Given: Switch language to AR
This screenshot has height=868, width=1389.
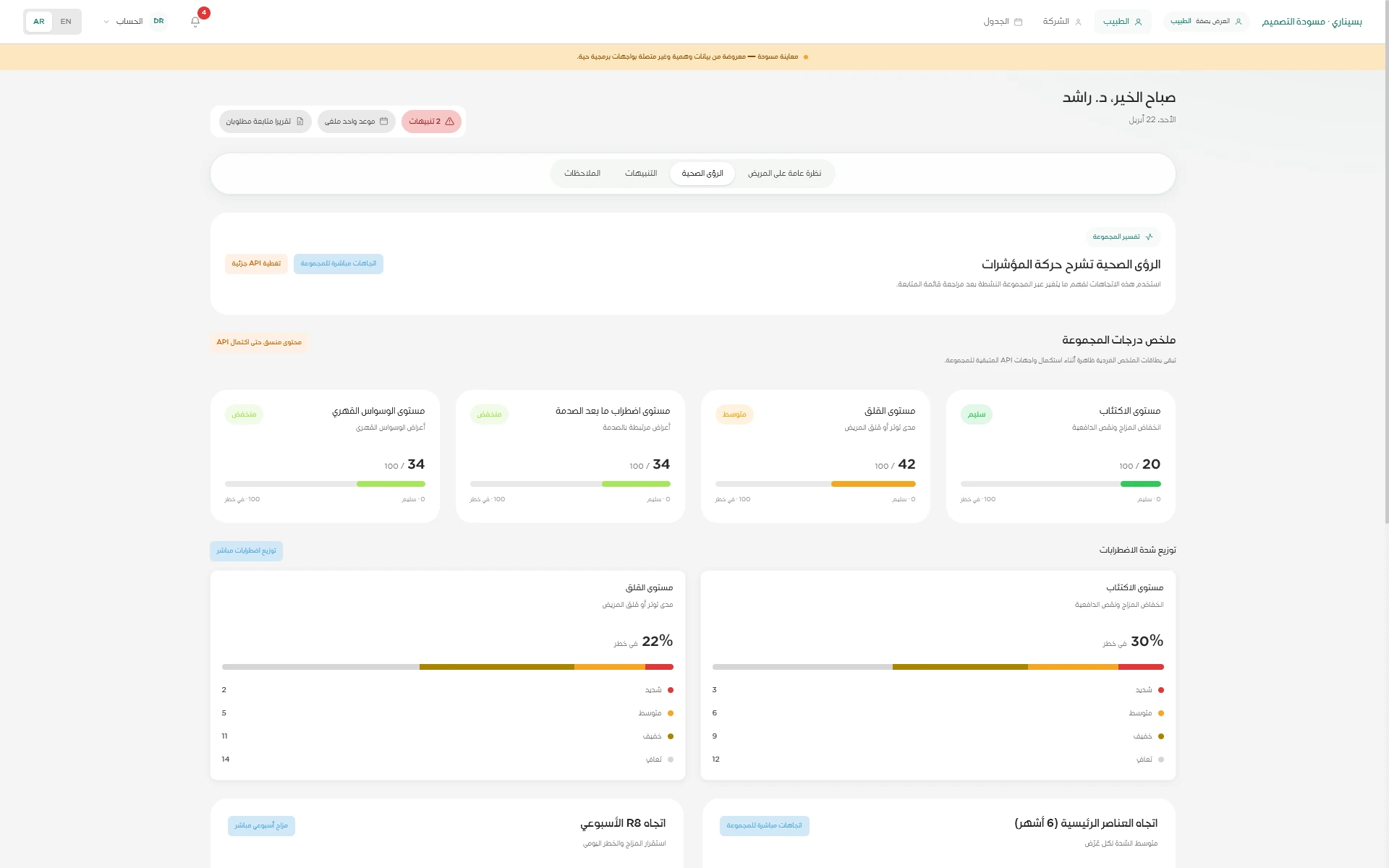Looking at the screenshot, I should pyautogui.click(x=39, y=22).
